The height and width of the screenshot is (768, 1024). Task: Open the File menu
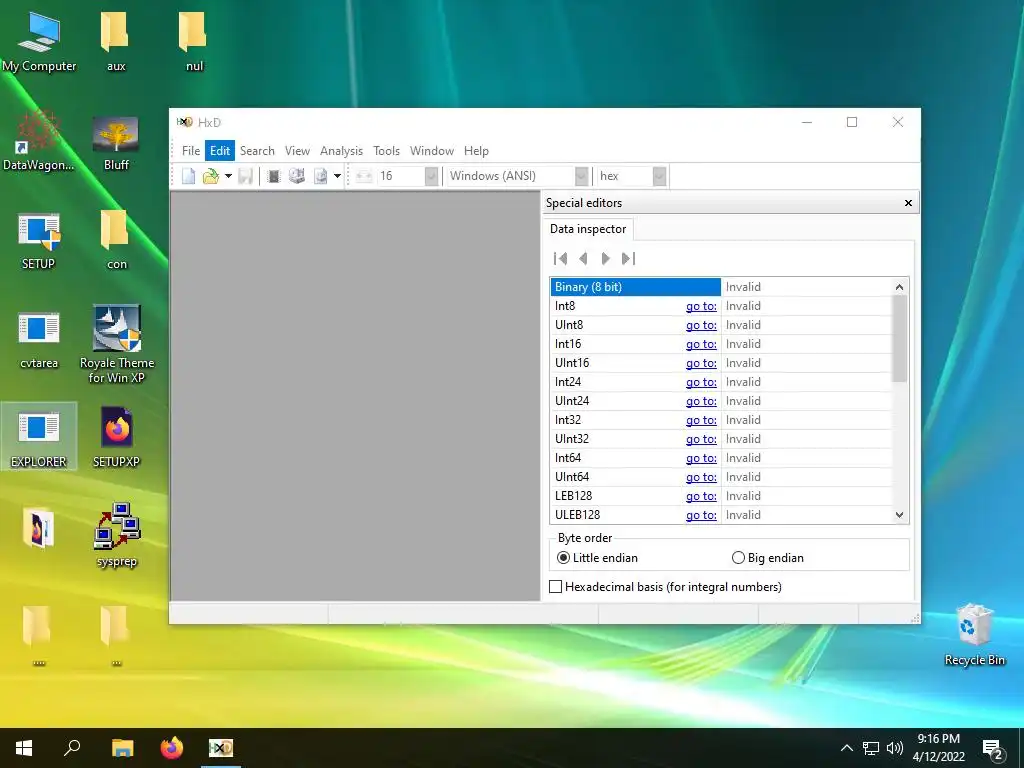[x=191, y=151]
